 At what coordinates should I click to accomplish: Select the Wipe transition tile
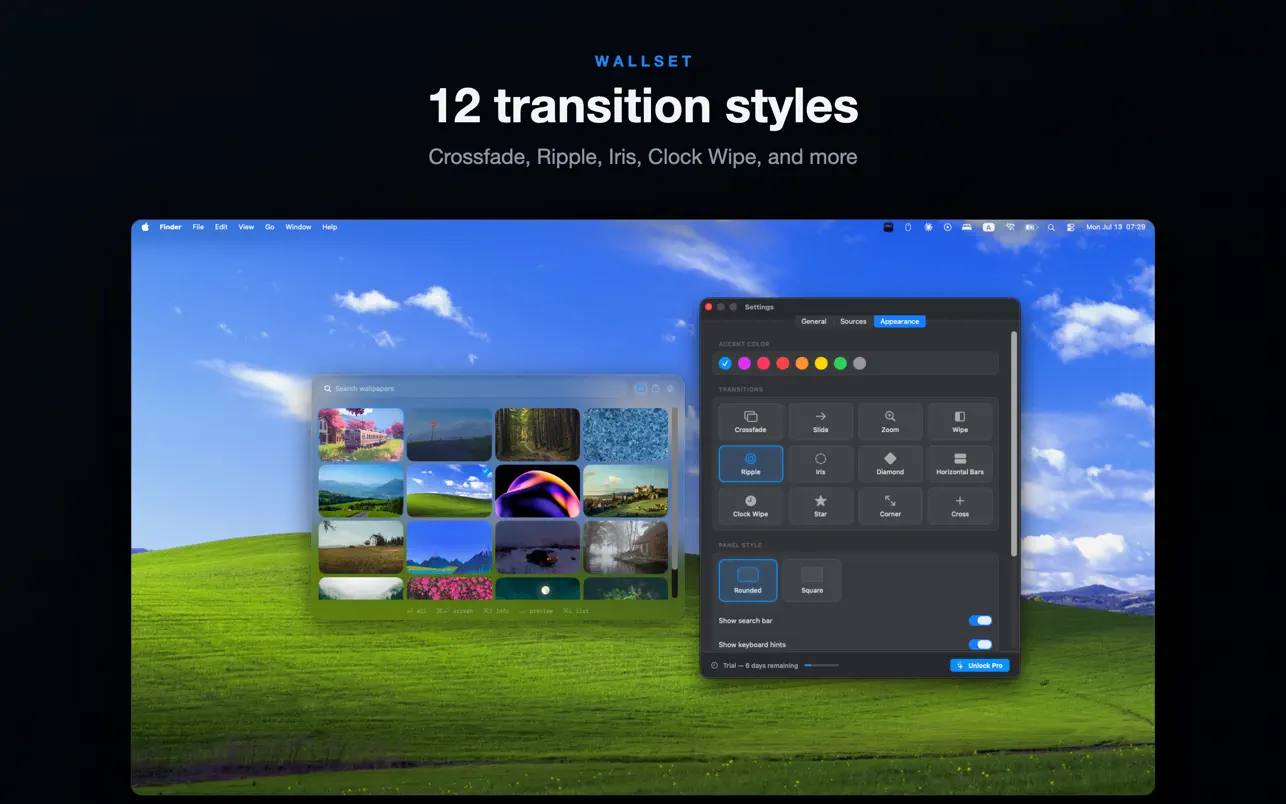pos(960,421)
